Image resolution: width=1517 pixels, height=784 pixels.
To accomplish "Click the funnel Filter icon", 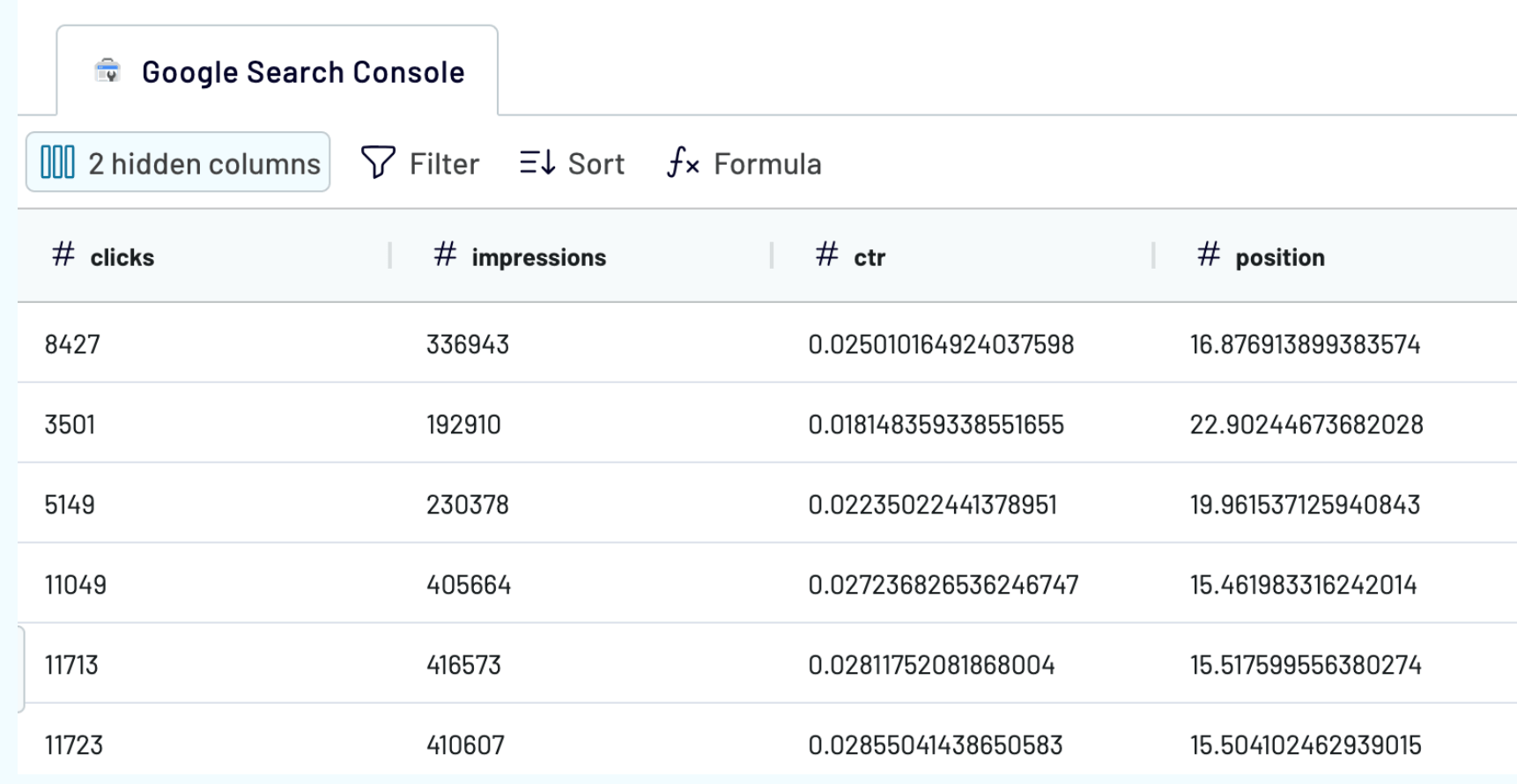I will pyautogui.click(x=378, y=163).
